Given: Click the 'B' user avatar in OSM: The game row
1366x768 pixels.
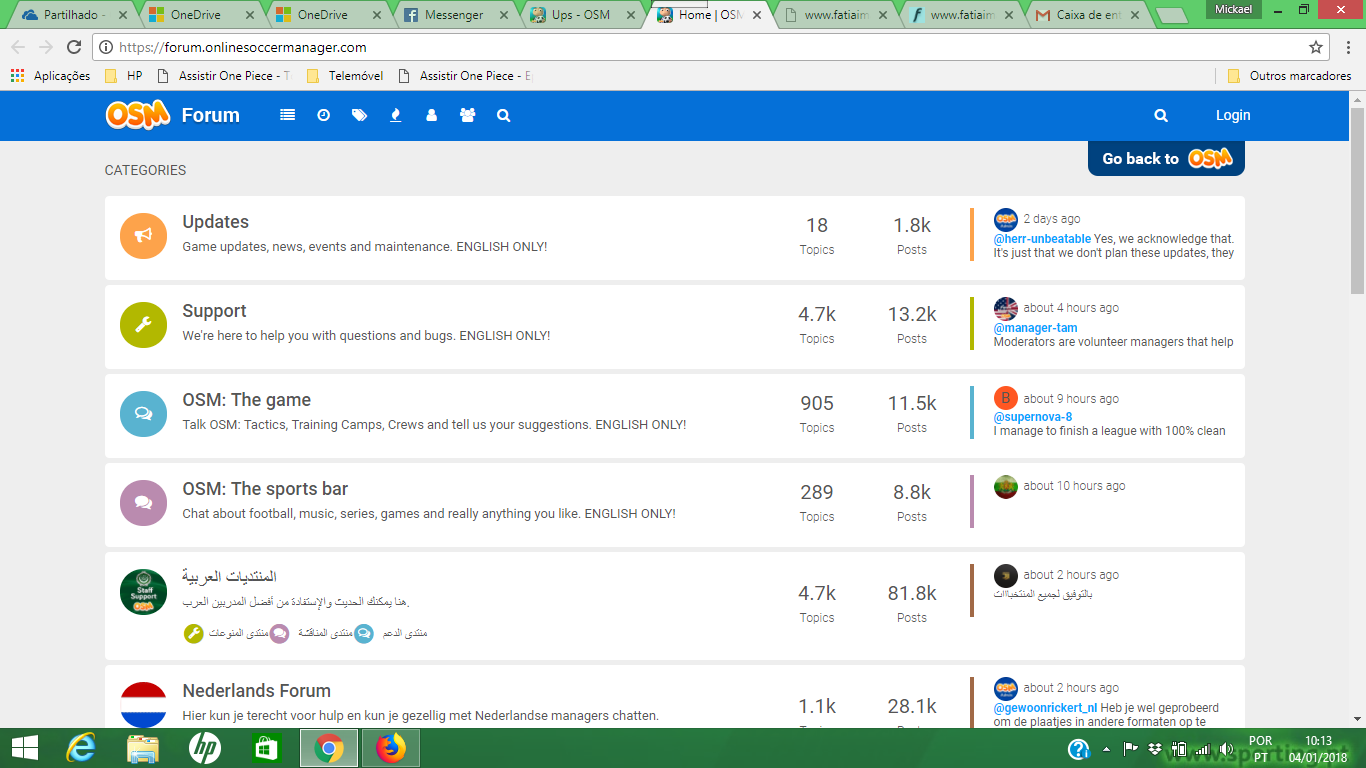Looking at the screenshot, I should pos(1005,398).
